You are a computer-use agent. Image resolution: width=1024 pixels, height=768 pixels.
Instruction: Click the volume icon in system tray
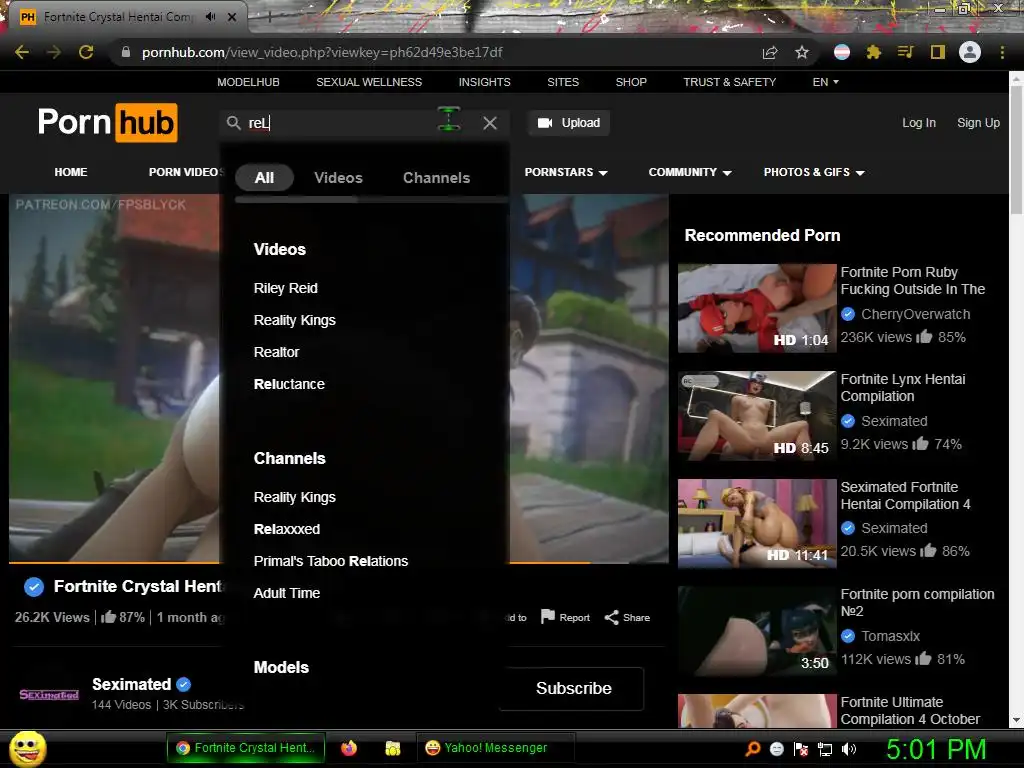(849, 748)
